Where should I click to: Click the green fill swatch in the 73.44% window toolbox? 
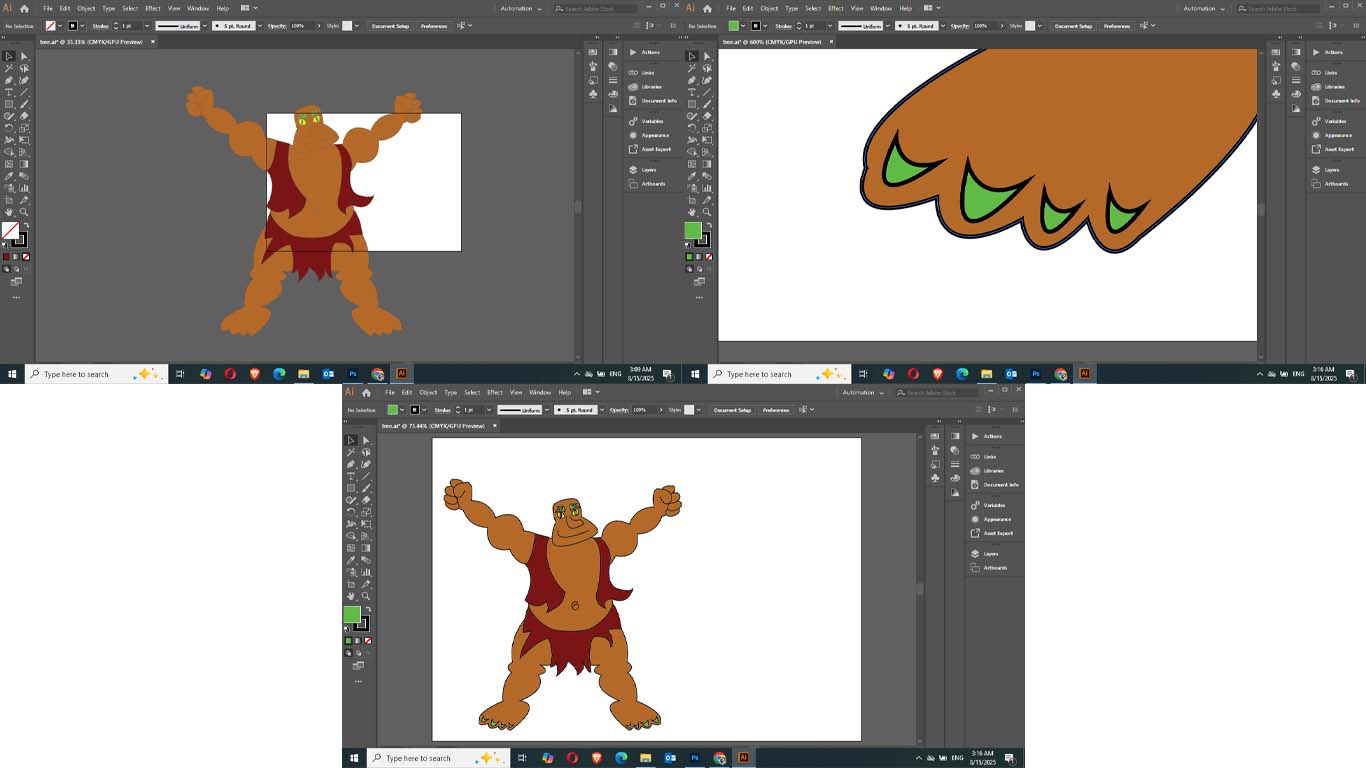tap(352, 614)
